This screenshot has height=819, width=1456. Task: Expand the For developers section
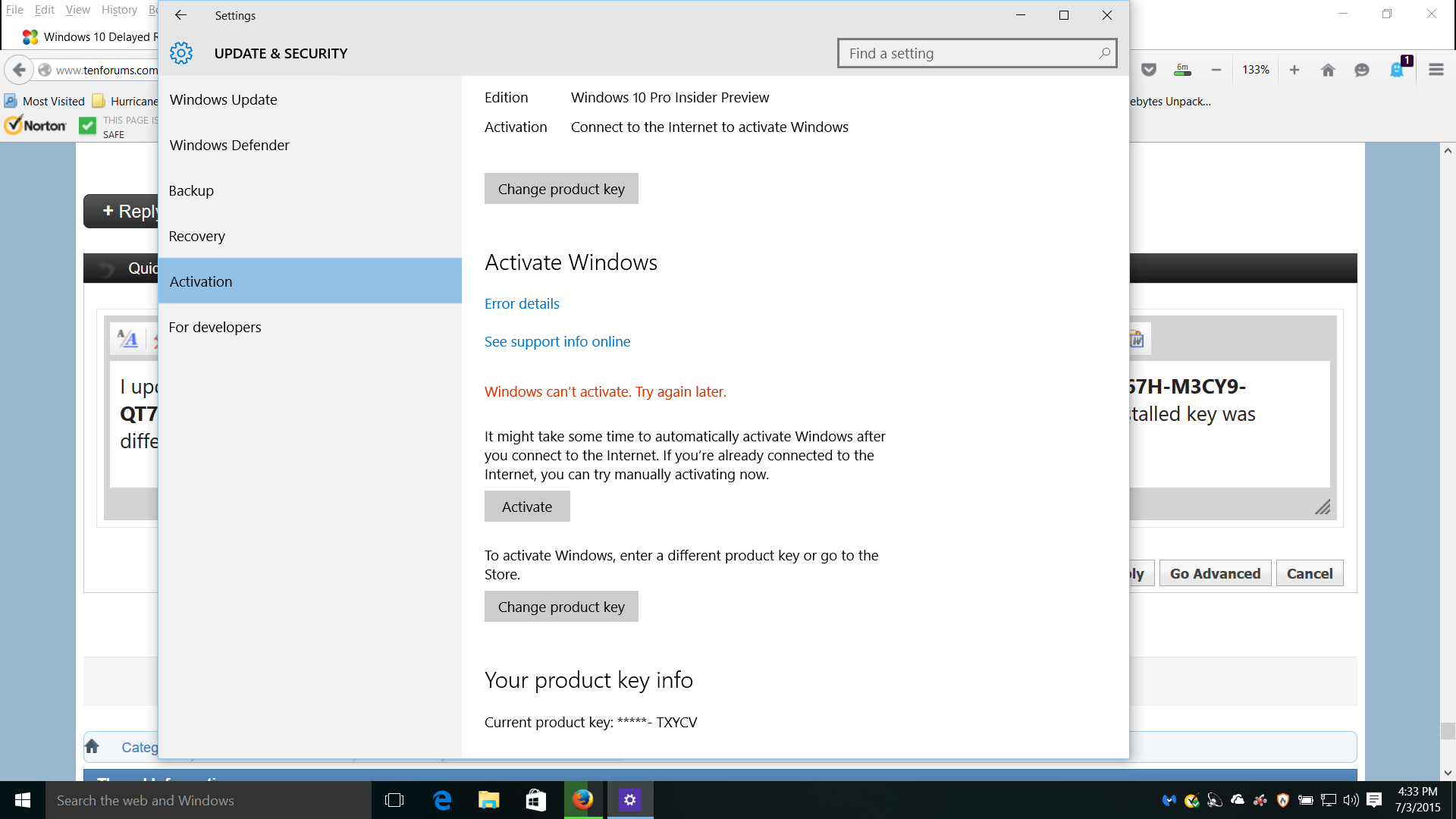tap(215, 326)
